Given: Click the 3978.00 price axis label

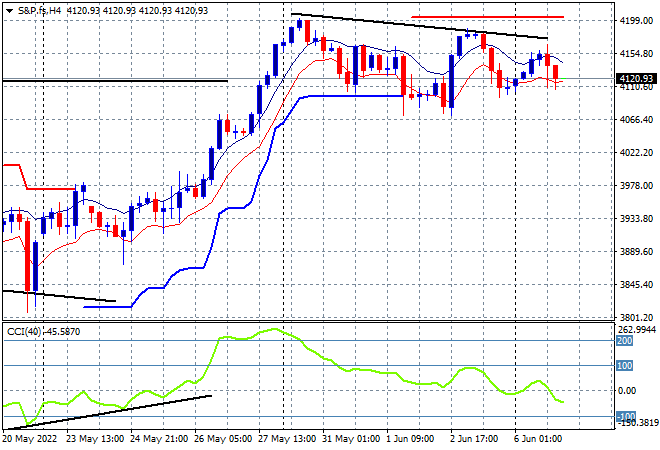Looking at the screenshot, I should click(x=636, y=186).
